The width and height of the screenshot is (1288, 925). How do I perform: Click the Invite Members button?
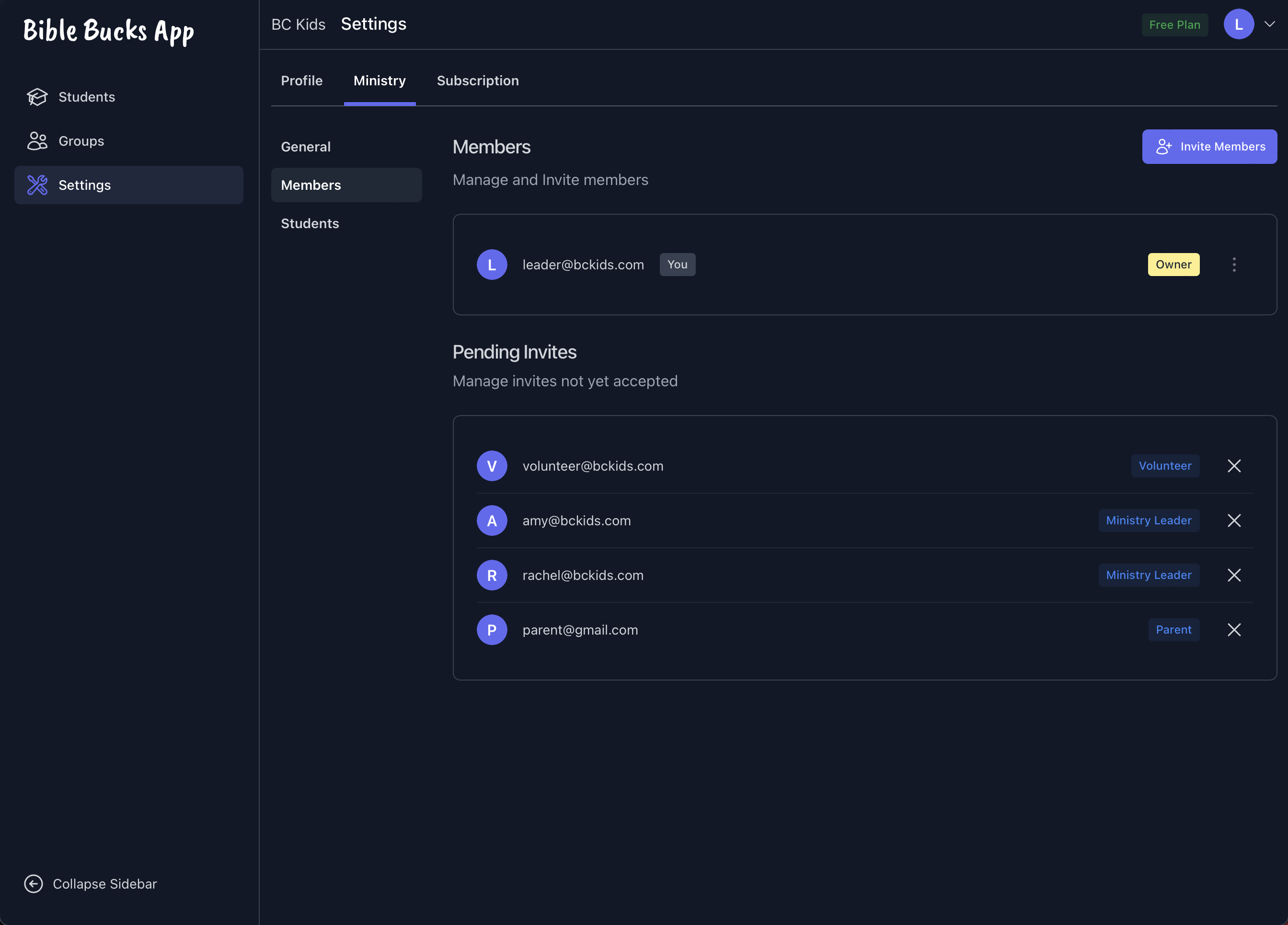point(1209,147)
